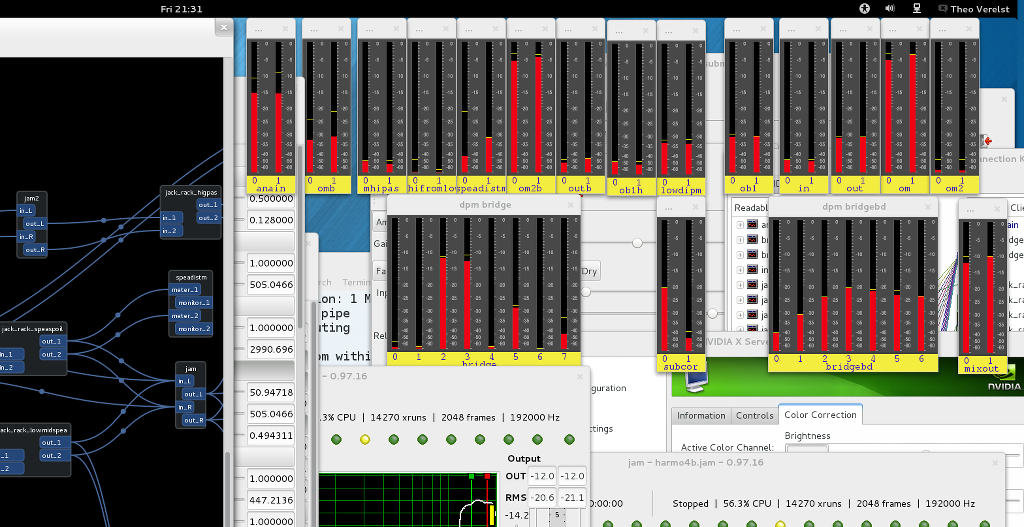Toggle the first green LED indicator
1024x527 pixels.
click(336, 439)
